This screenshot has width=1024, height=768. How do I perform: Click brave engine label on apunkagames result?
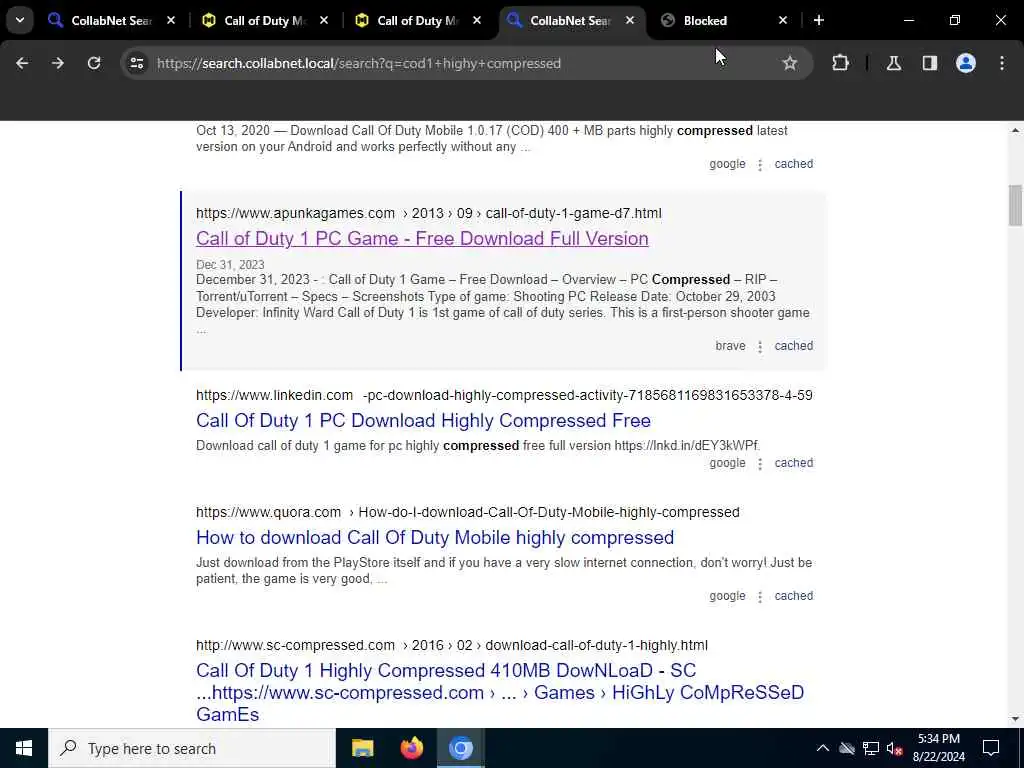730,346
